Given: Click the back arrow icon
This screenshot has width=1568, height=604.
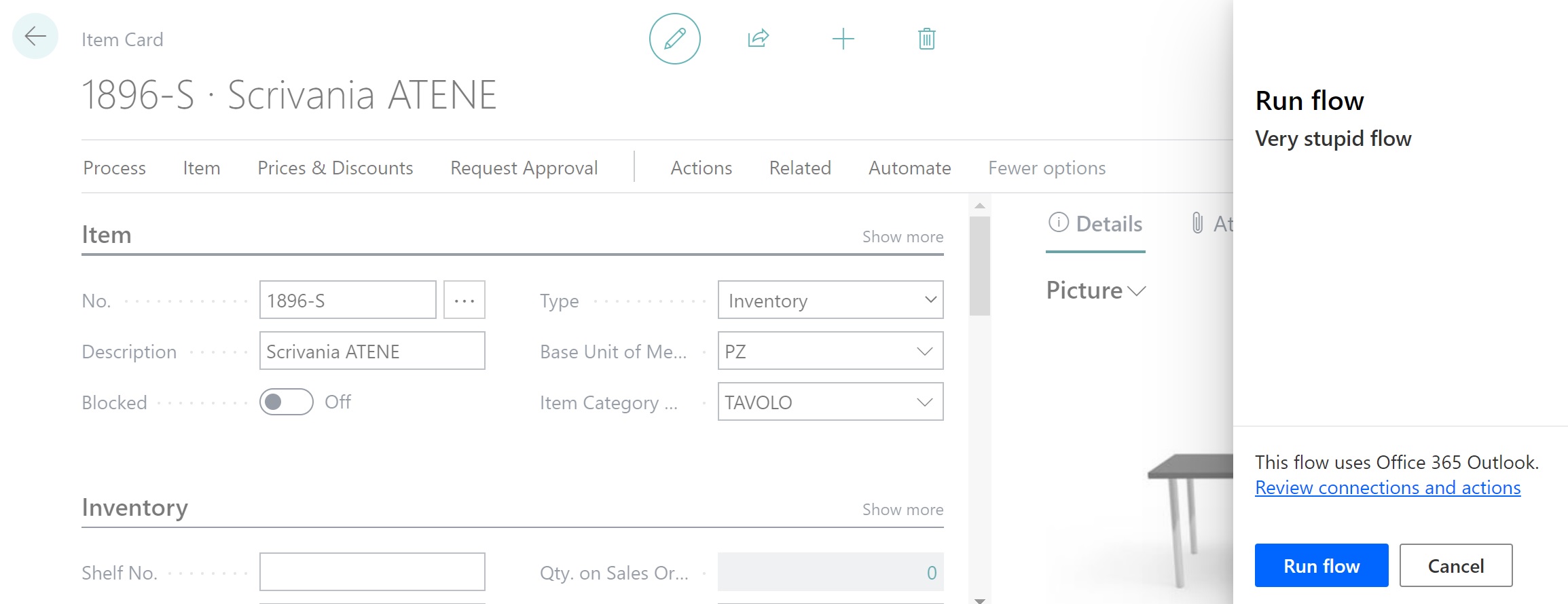Looking at the screenshot, I should click(x=35, y=37).
